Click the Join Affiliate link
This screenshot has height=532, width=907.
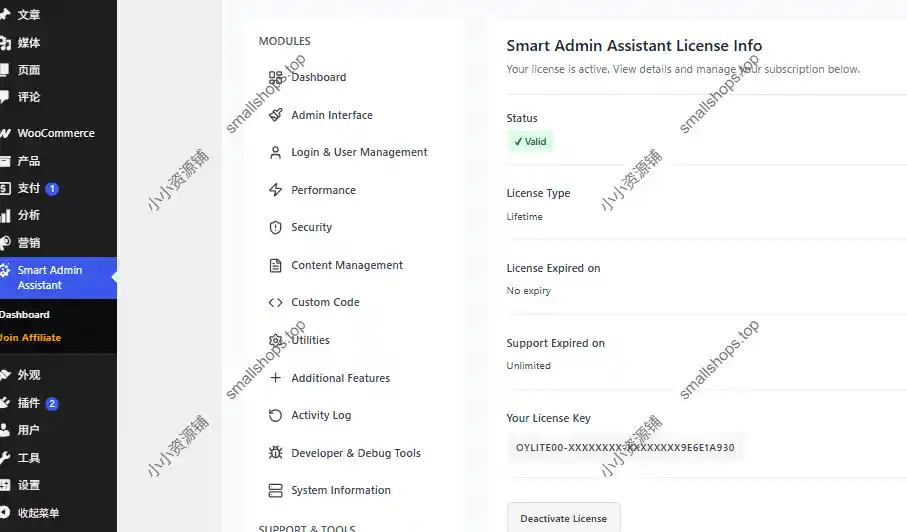pos(30,338)
